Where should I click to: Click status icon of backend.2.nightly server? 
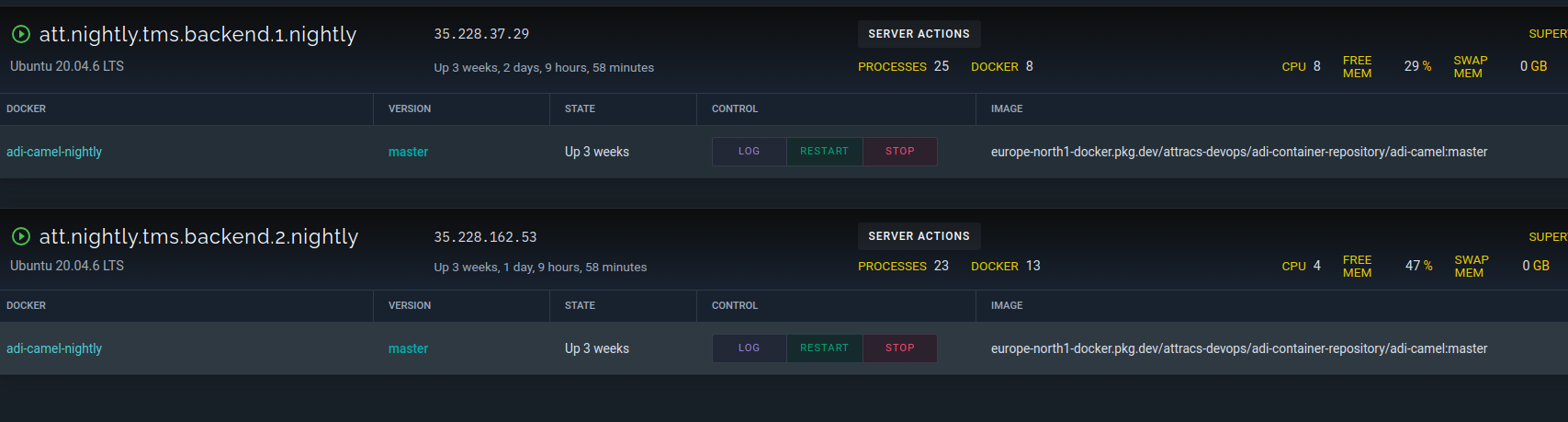[x=21, y=237]
